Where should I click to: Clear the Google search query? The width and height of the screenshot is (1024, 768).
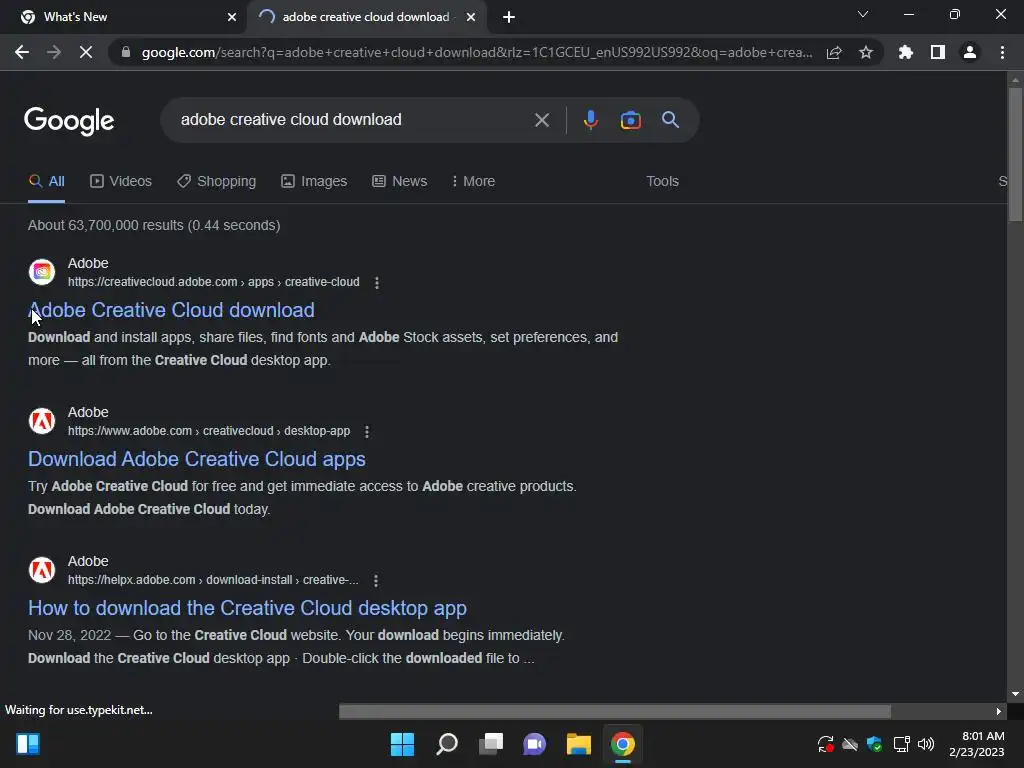pos(541,120)
